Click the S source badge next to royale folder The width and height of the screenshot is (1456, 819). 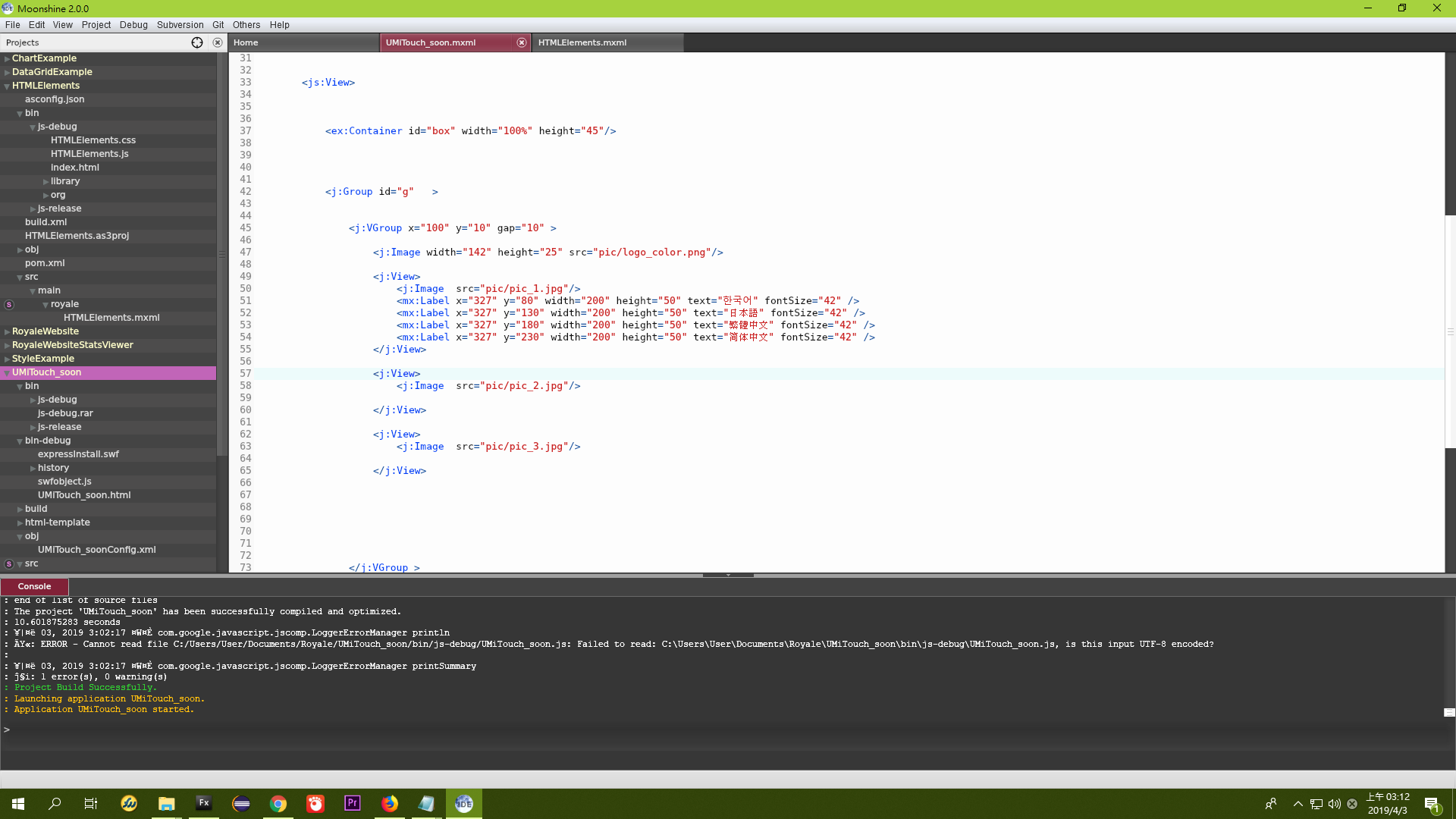click(8, 304)
